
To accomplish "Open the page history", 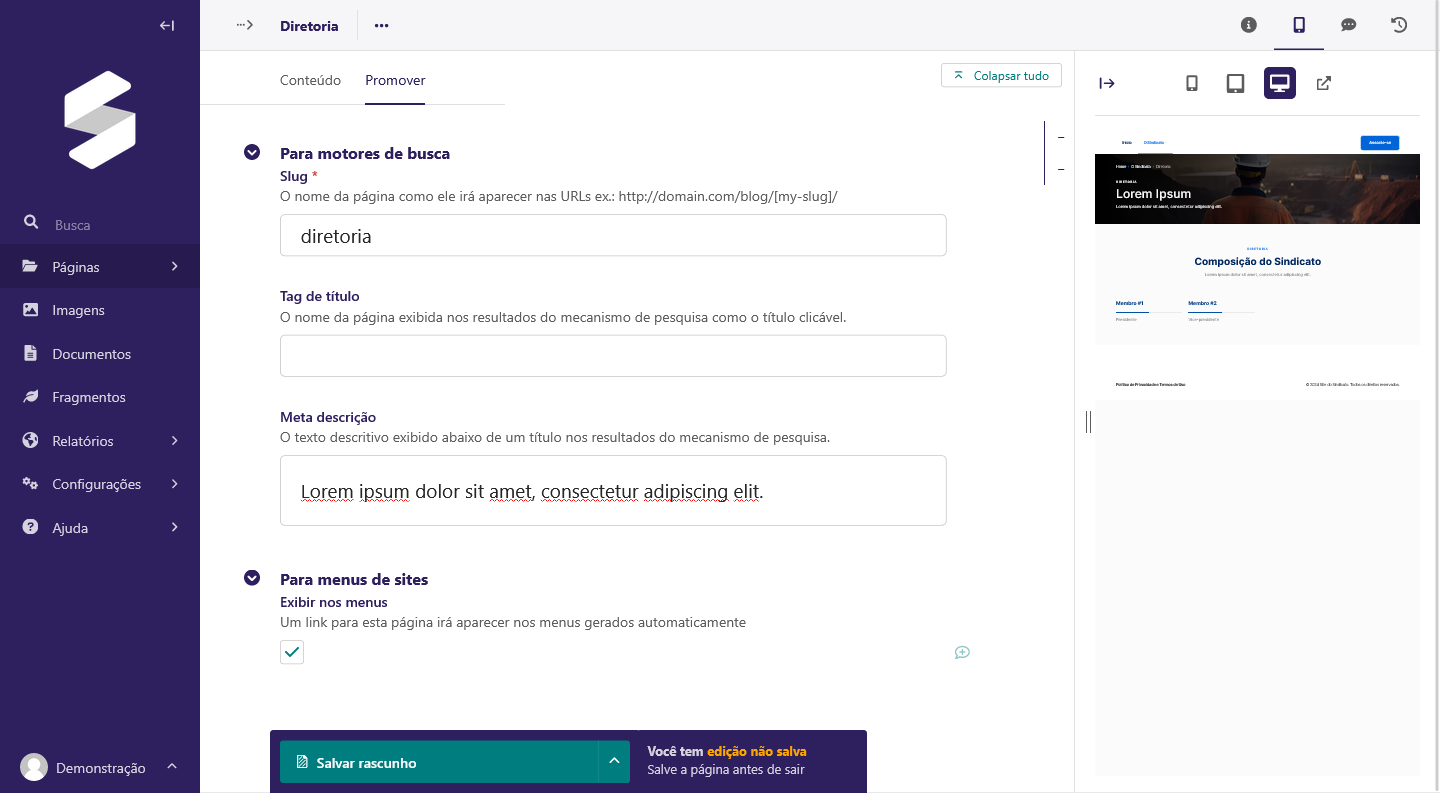I will pyautogui.click(x=1398, y=25).
